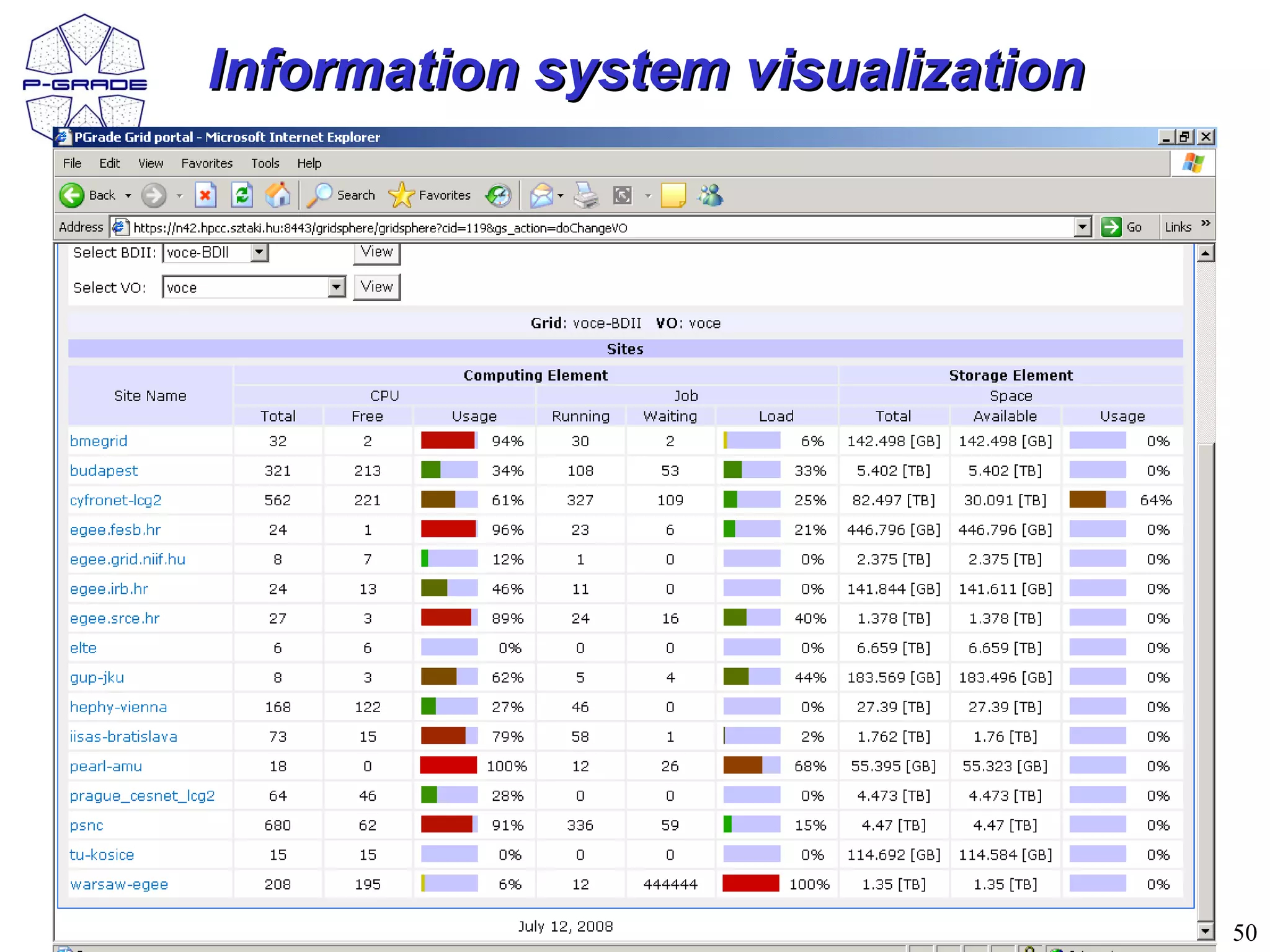Click the Forward arrow icon
Image resolution: width=1270 pixels, height=952 pixels.
coord(153,195)
